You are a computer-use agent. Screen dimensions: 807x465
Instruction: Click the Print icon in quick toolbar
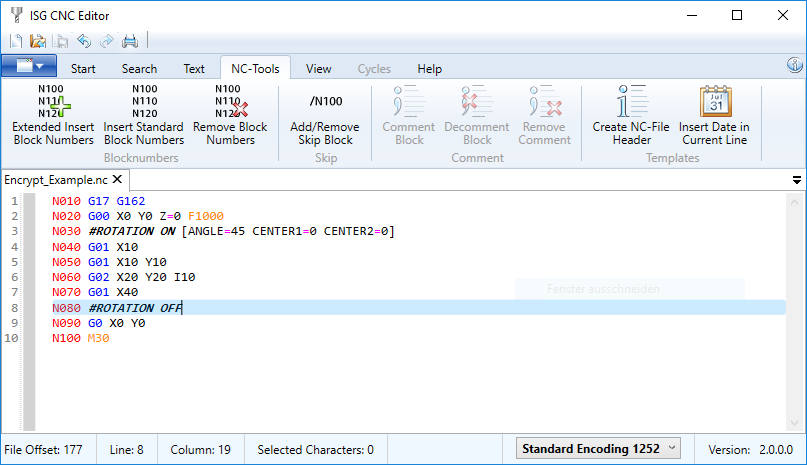point(130,41)
